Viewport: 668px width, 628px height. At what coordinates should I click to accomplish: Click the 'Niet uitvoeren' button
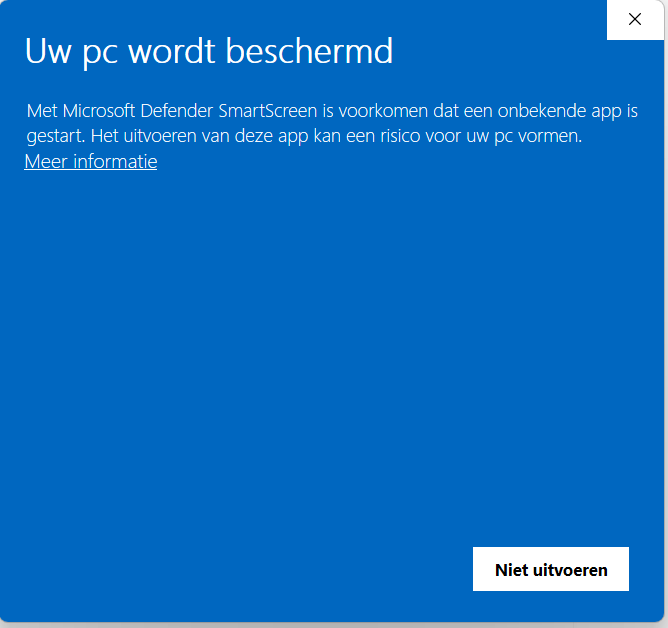(550, 569)
